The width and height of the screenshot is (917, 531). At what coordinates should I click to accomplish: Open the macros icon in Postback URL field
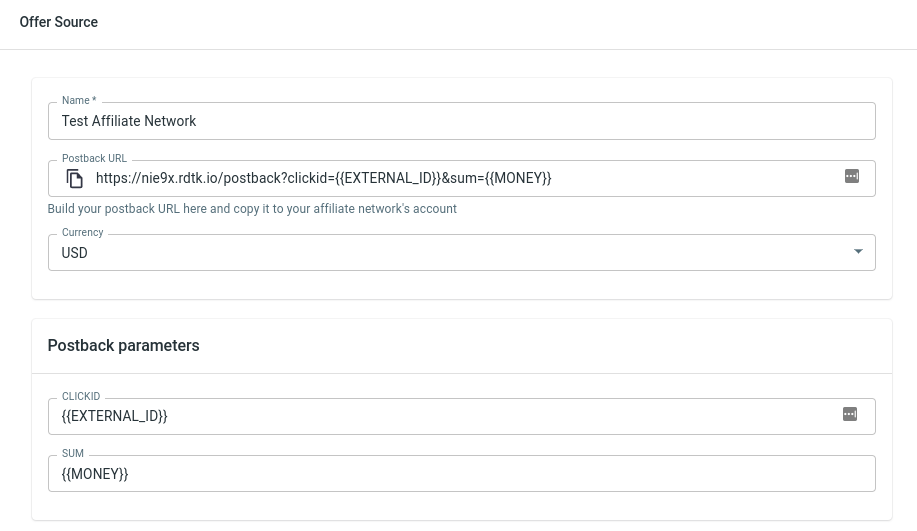pos(851,176)
